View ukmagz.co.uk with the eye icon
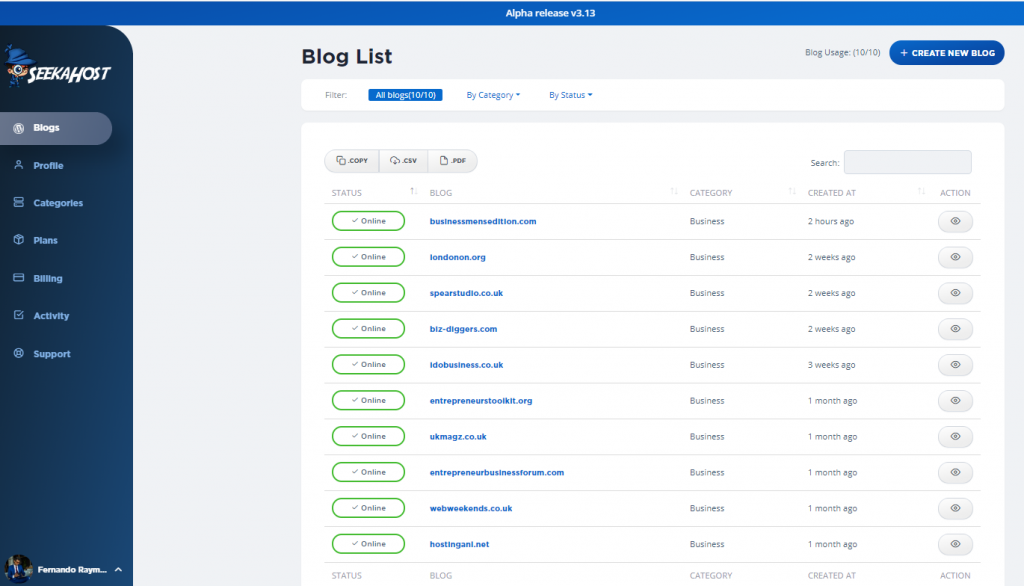 pos(955,437)
